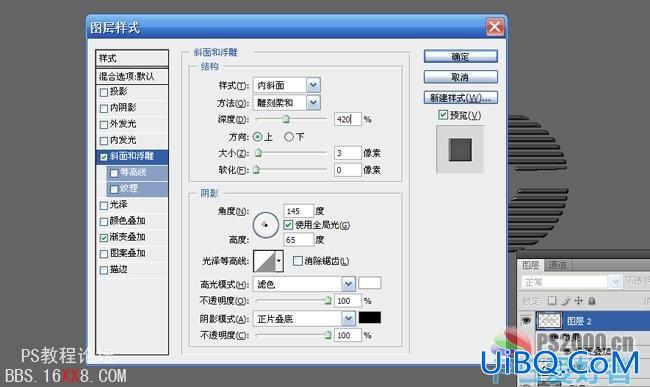
Task: Click the 角度 input field showing 145
Action: 298,211
